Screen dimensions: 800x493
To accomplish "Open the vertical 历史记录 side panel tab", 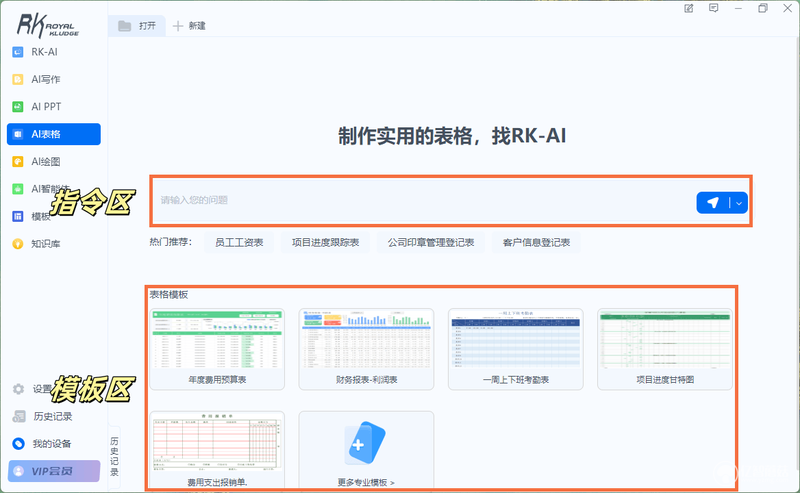I will tap(114, 456).
